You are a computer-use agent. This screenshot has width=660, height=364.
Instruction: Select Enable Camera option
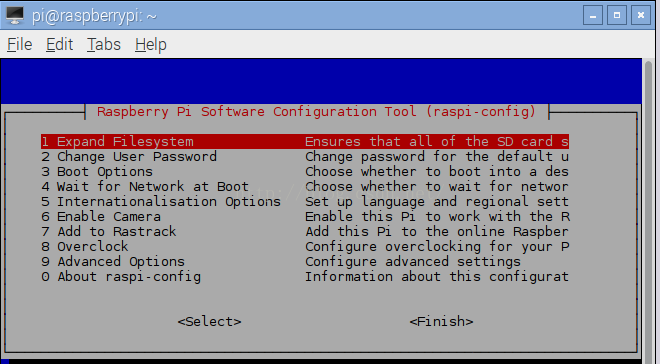point(305,217)
